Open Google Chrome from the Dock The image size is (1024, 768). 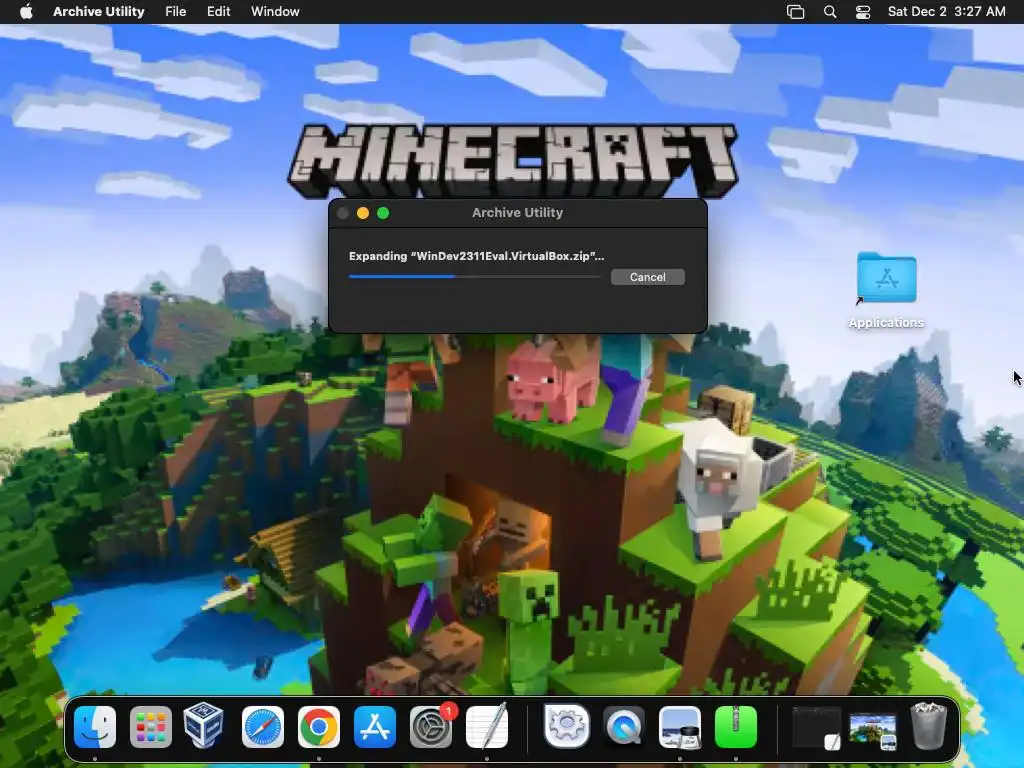(x=319, y=726)
